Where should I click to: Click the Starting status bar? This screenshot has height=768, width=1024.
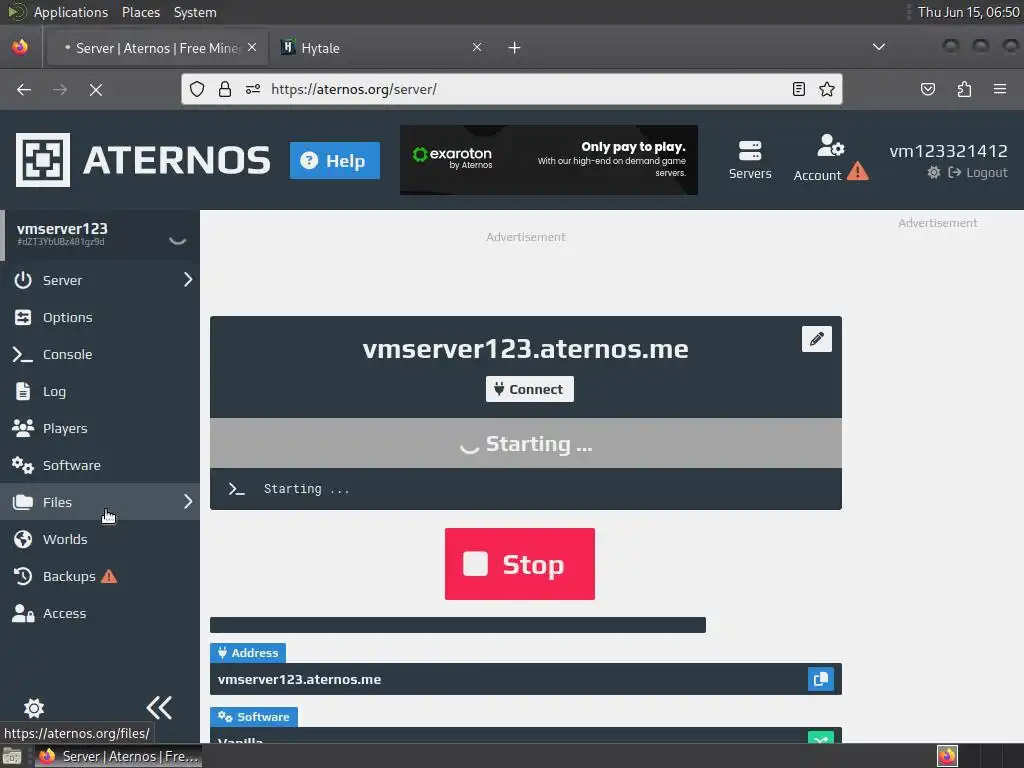tap(526, 443)
